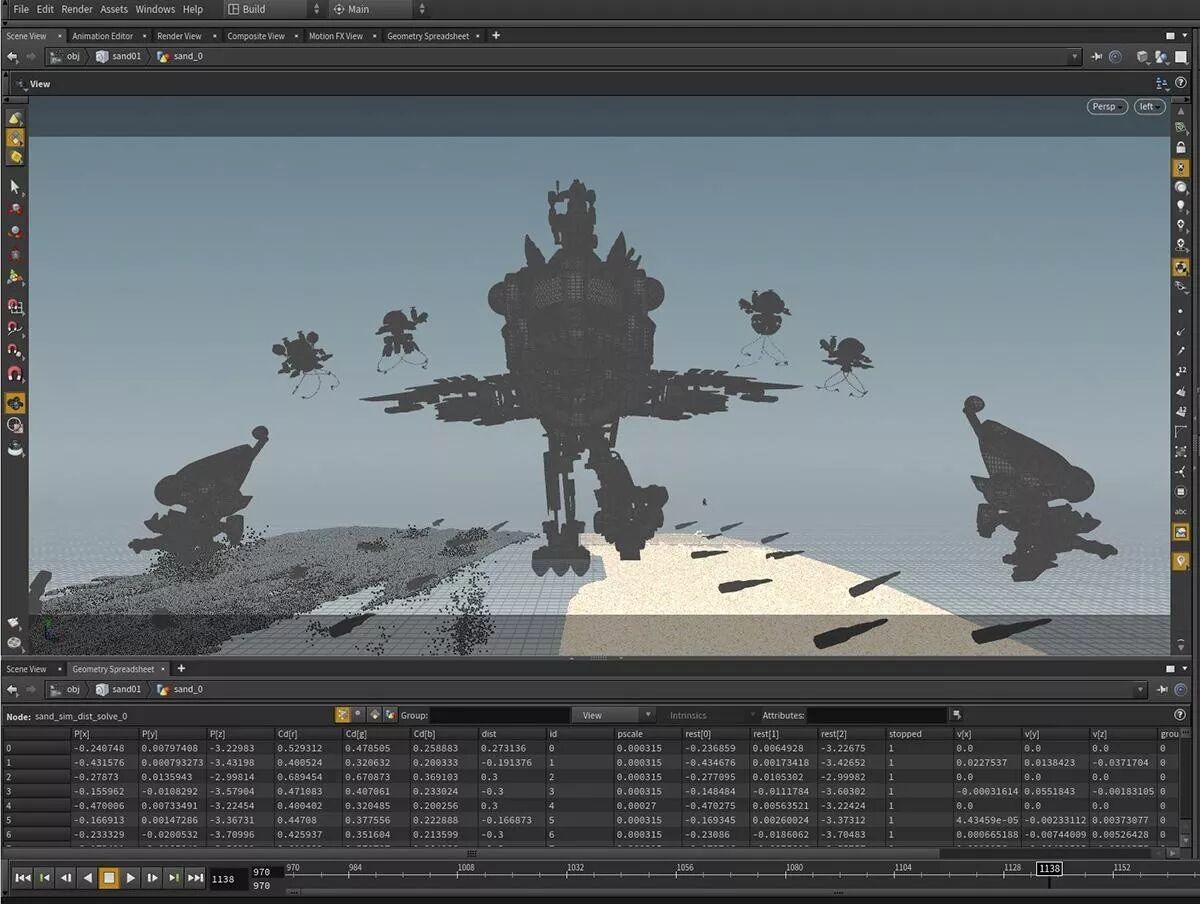This screenshot has height=904, width=1200.
Task: Toggle the point numbers display option
Action: (1181, 371)
